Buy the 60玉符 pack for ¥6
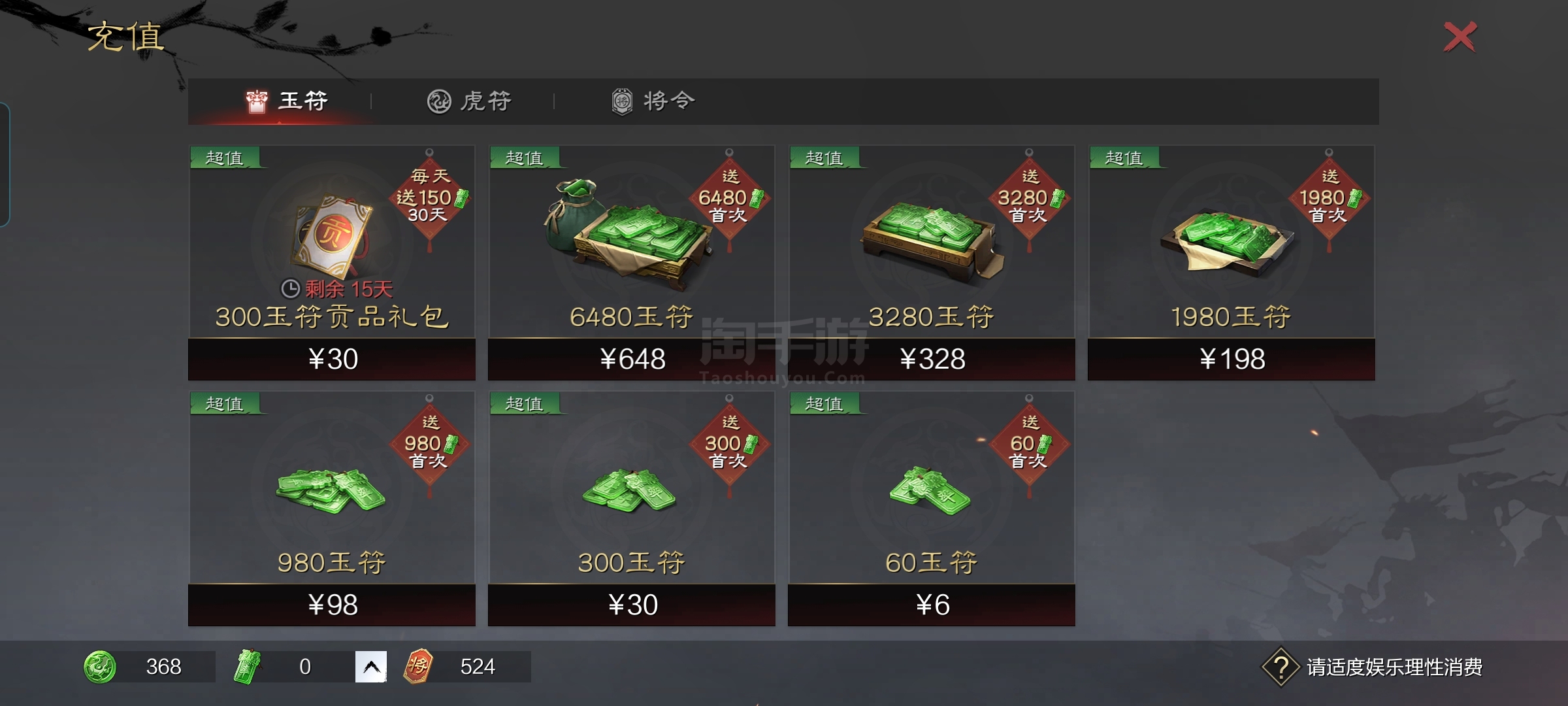 (x=932, y=605)
